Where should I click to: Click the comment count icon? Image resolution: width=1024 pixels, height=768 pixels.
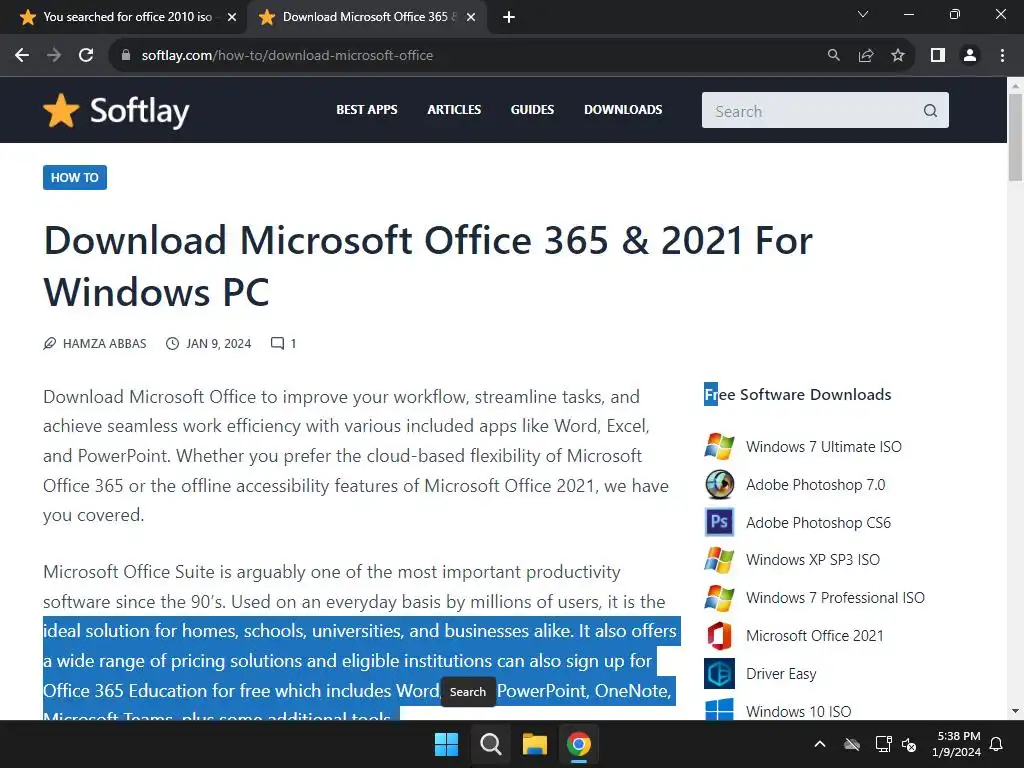point(278,344)
